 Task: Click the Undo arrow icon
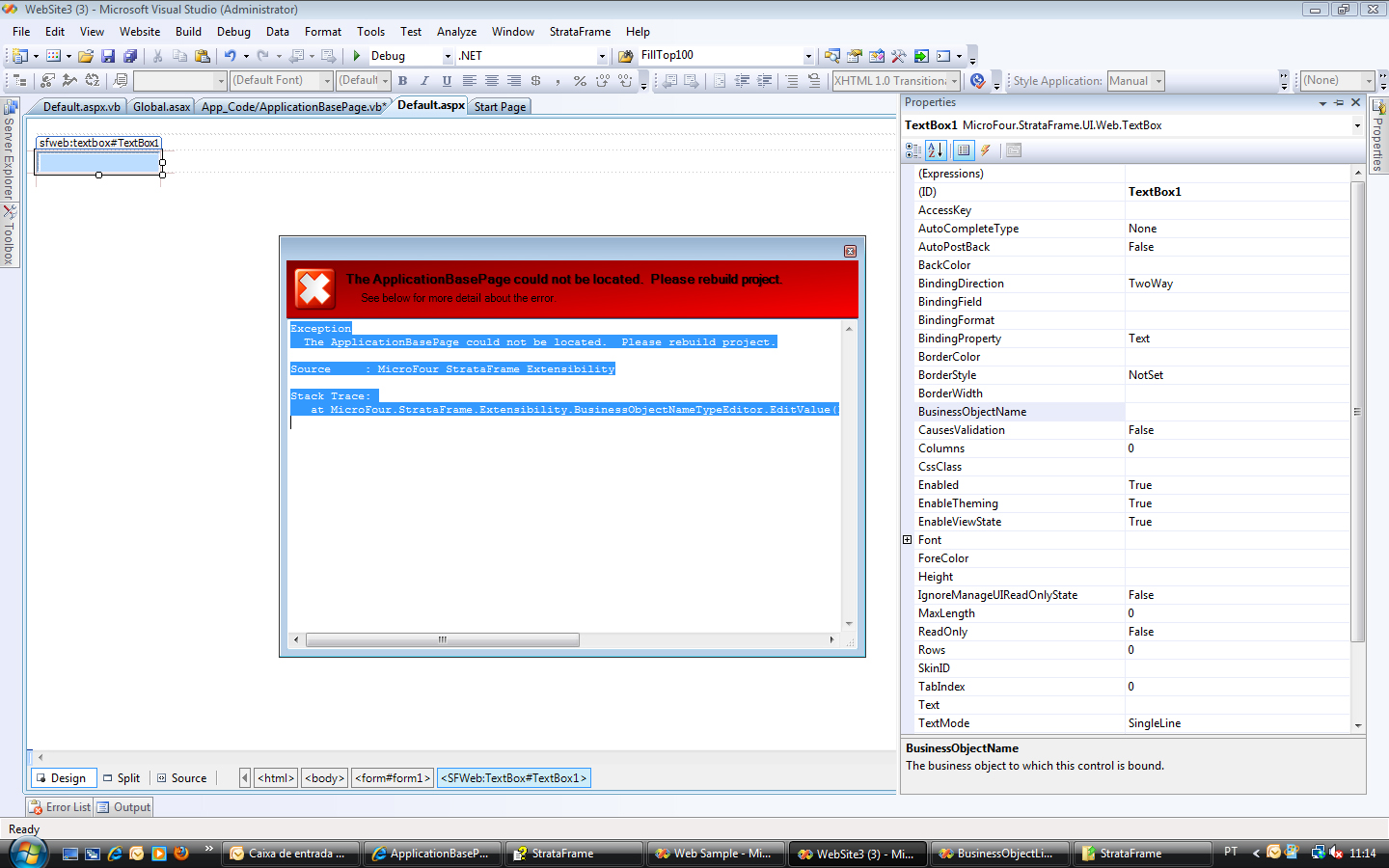pyautogui.click(x=230, y=56)
